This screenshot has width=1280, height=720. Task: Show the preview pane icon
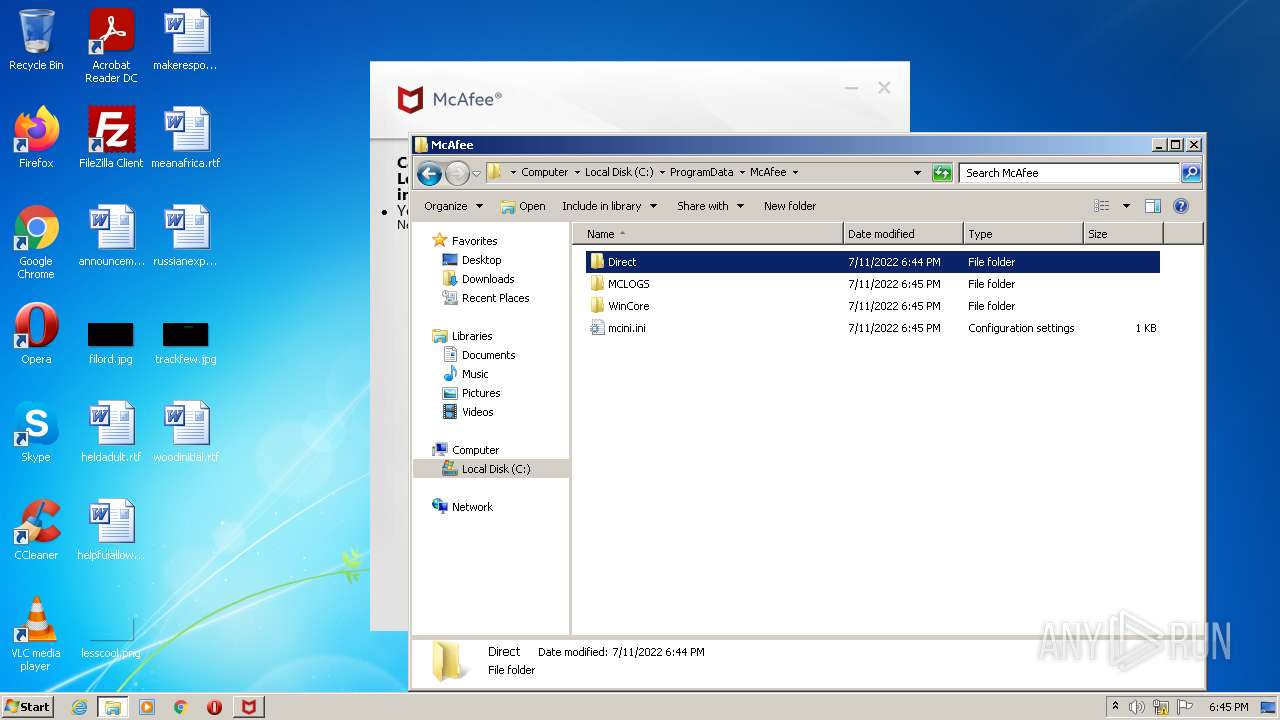(x=1152, y=206)
